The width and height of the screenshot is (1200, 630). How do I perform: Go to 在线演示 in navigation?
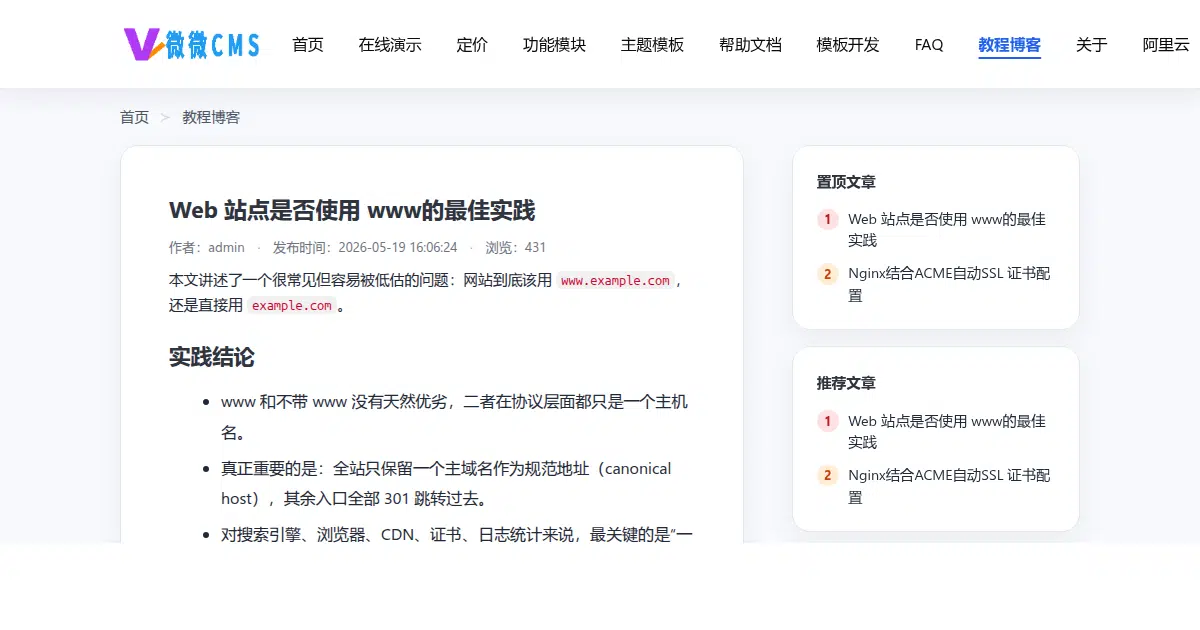click(x=390, y=45)
